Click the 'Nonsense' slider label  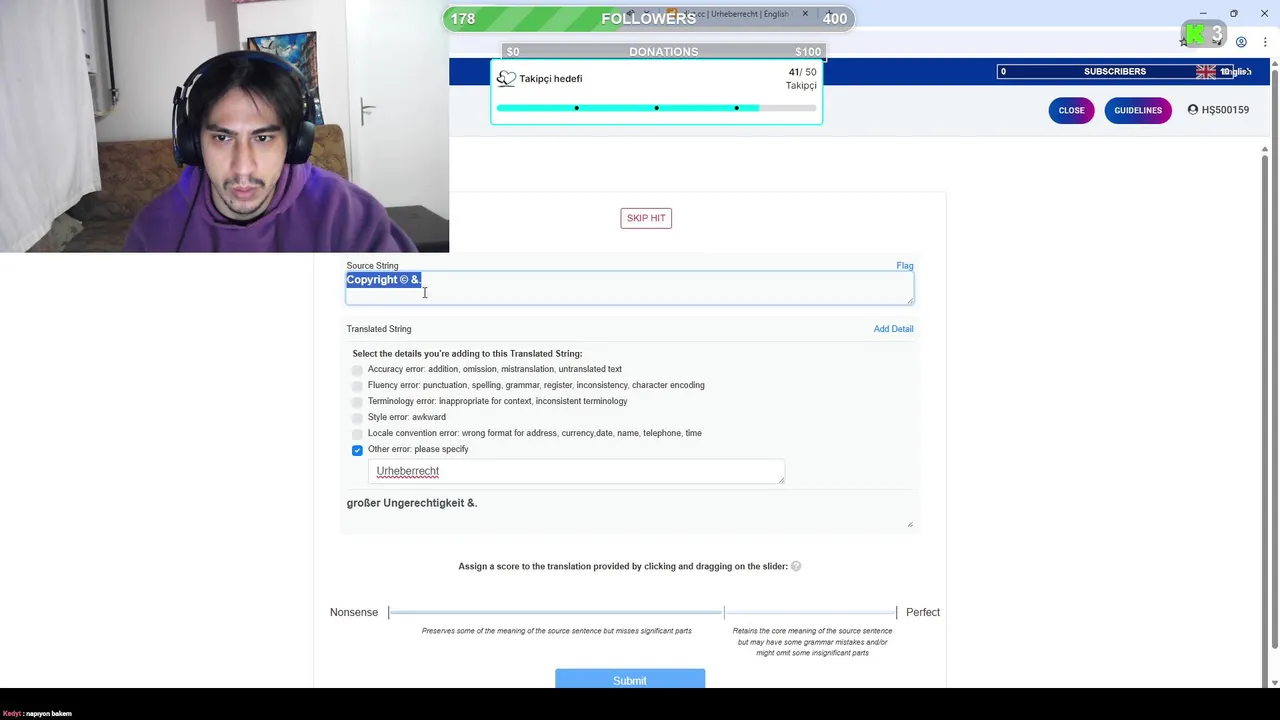(354, 612)
